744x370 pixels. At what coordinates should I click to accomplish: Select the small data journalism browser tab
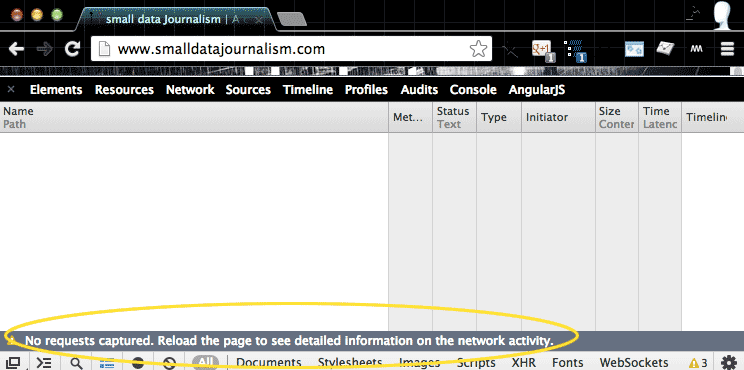[x=176, y=19]
